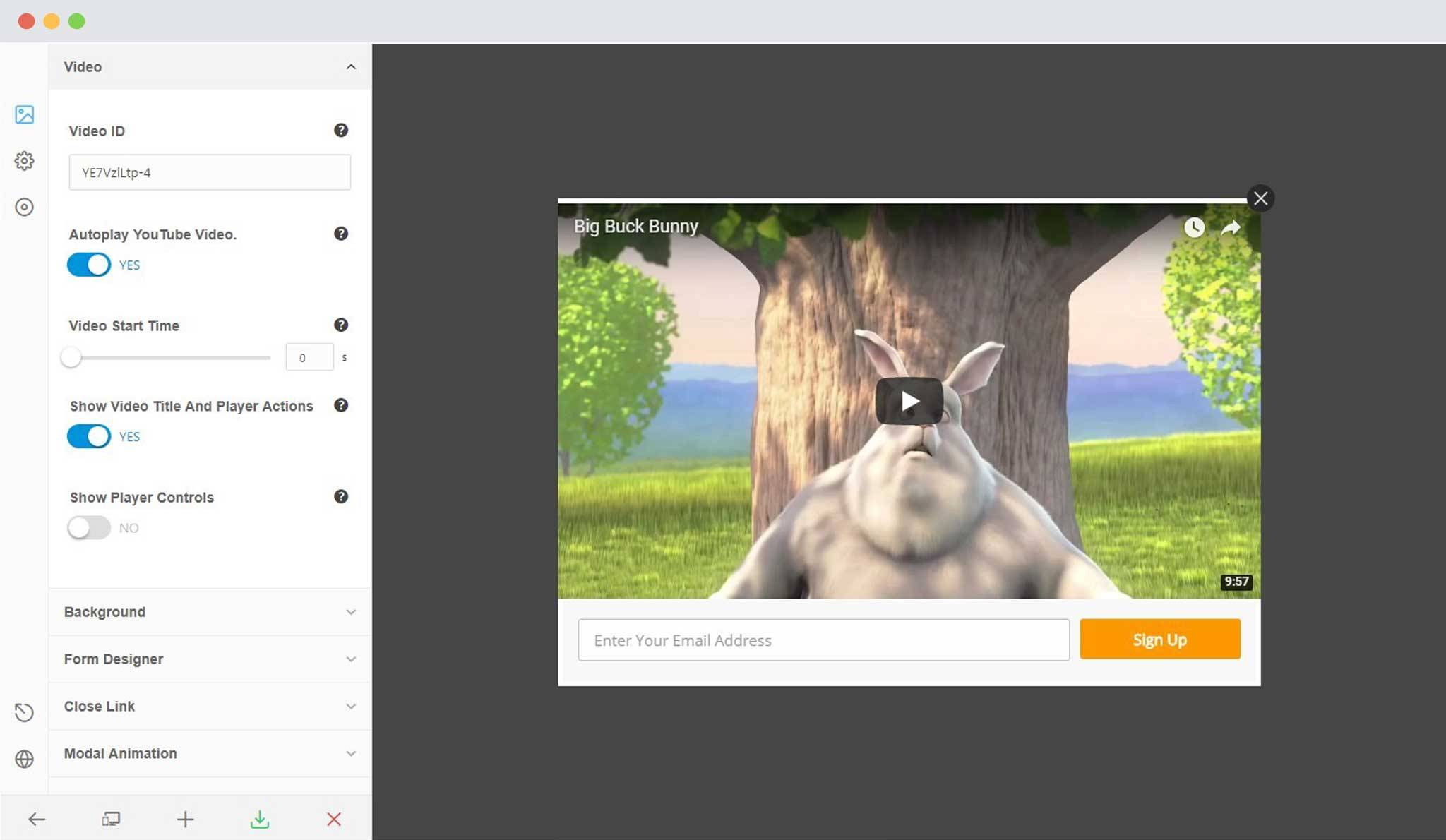Expand the Close Link section
Screen dimensions: 1446x840
click(x=210, y=707)
